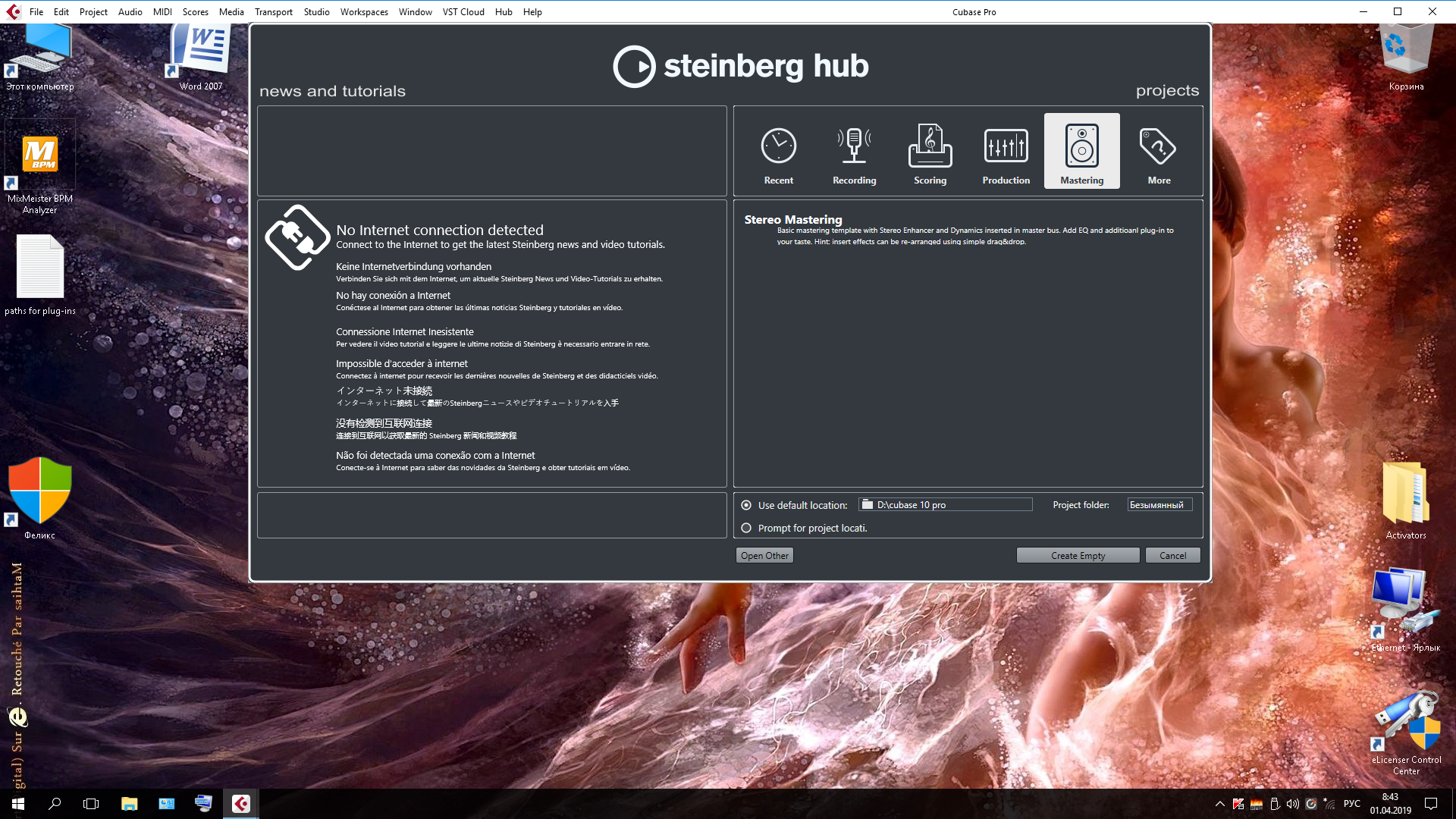Open the Workspaces menu
The image size is (1456, 819).
364,11
